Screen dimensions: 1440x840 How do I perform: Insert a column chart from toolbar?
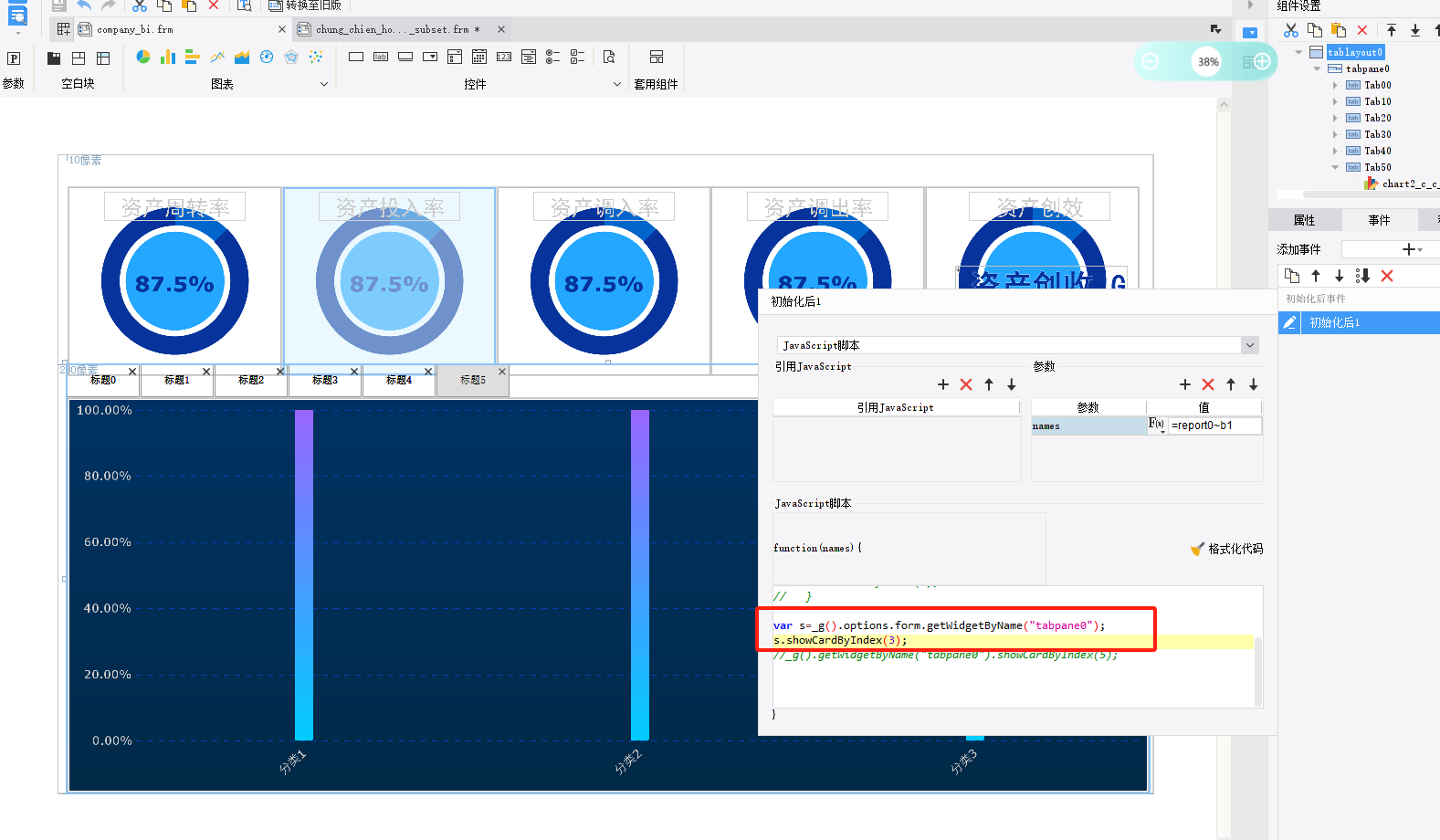click(x=168, y=57)
